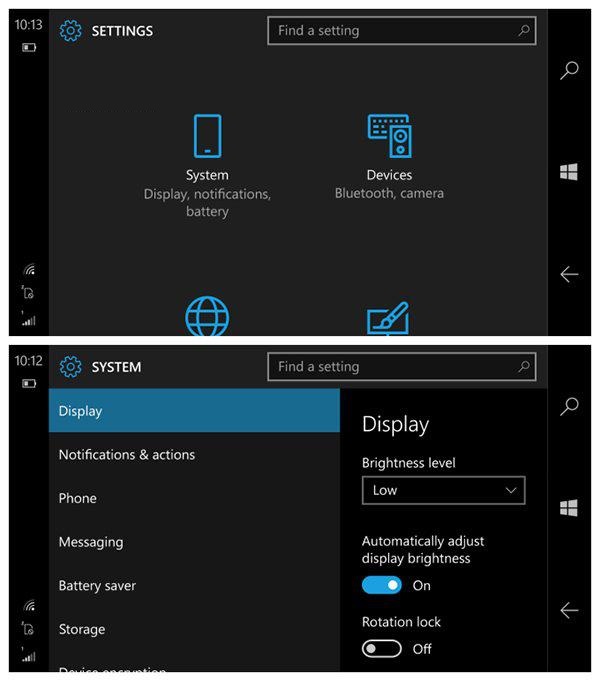
Task: Click the System category label
Action: [207, 175]
